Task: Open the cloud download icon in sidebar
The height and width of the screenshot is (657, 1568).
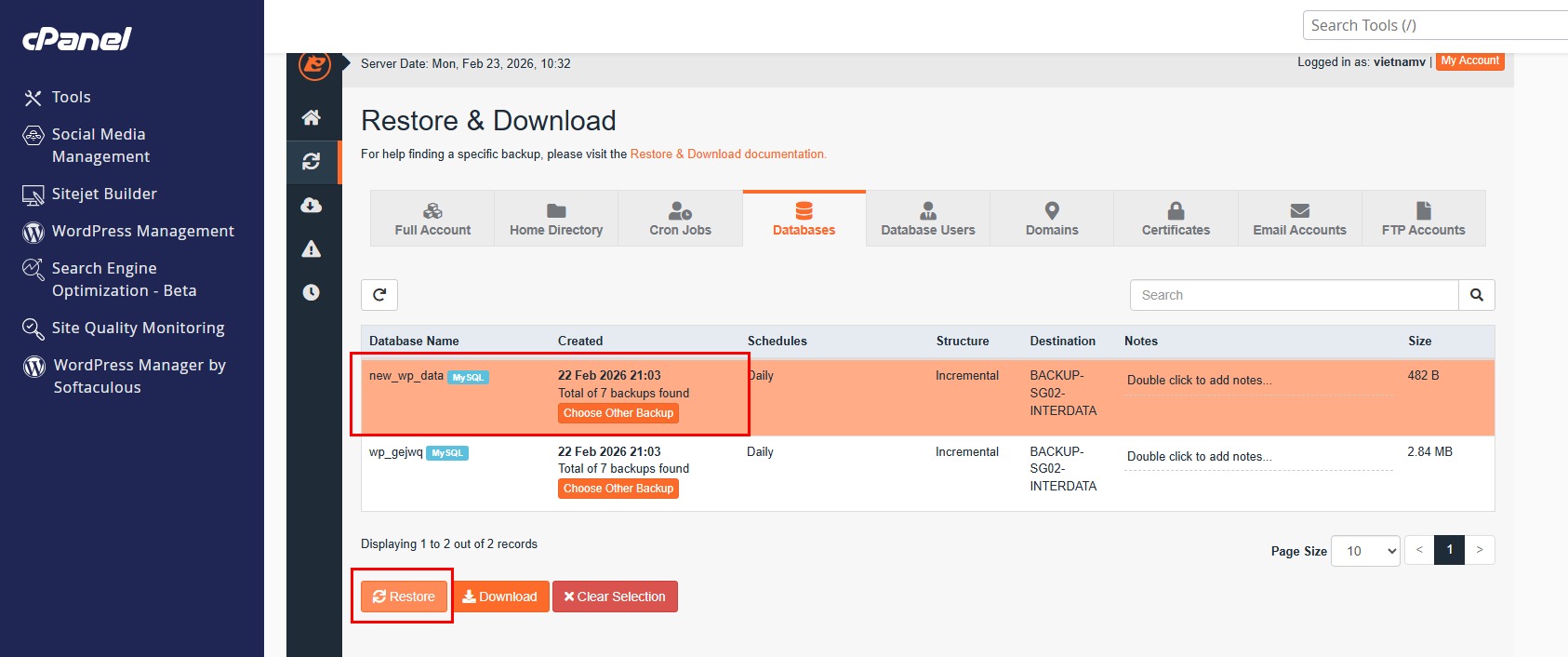Action: click(x=312, y=205)
